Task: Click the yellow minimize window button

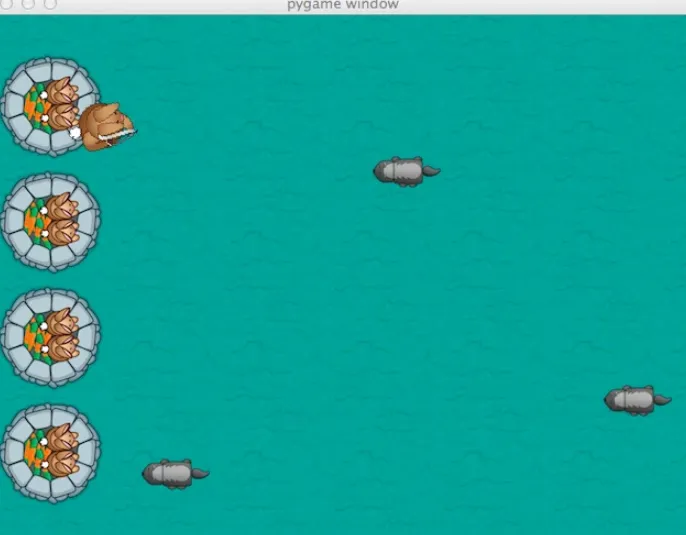Action: click(28, 3)
